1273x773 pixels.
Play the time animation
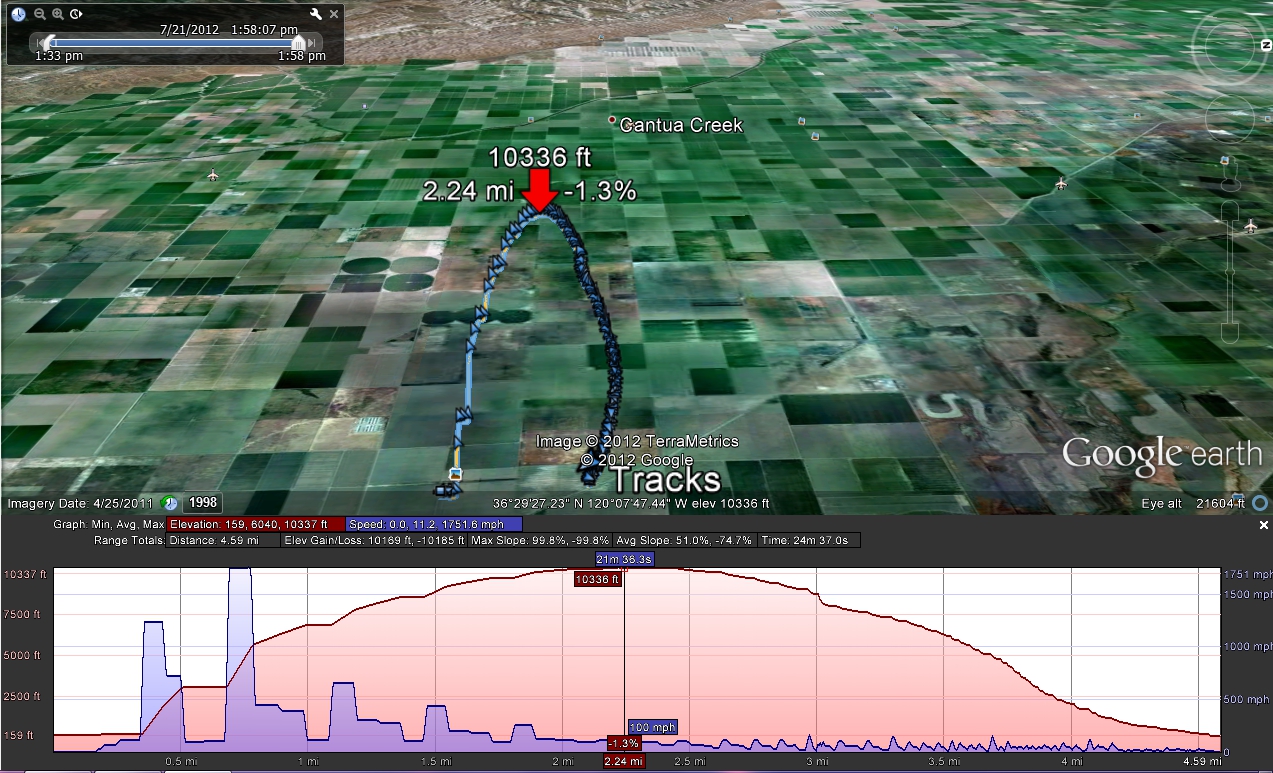click(x=77, y=13)
